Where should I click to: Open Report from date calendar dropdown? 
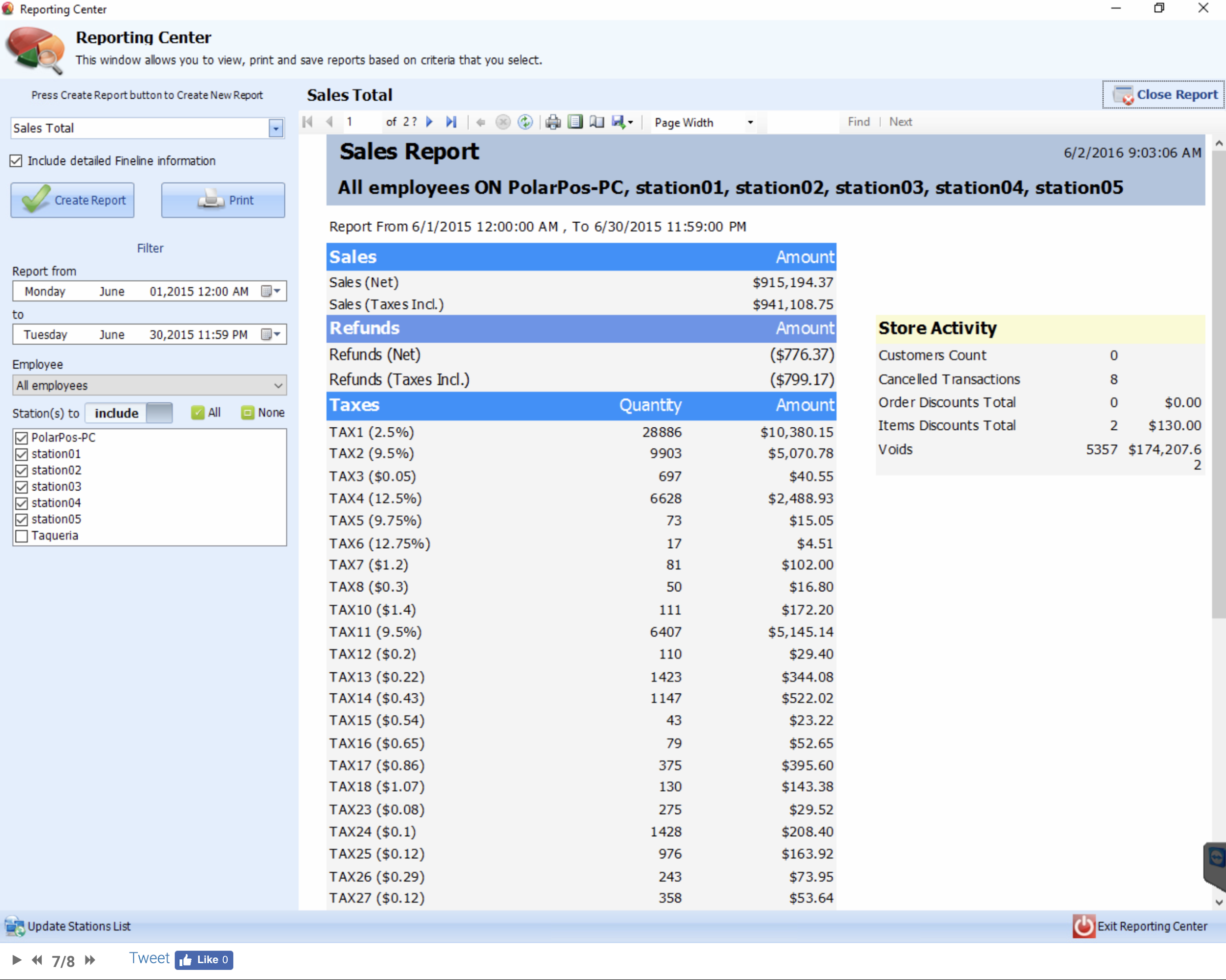pyautogui.click(x=270, y=291)
